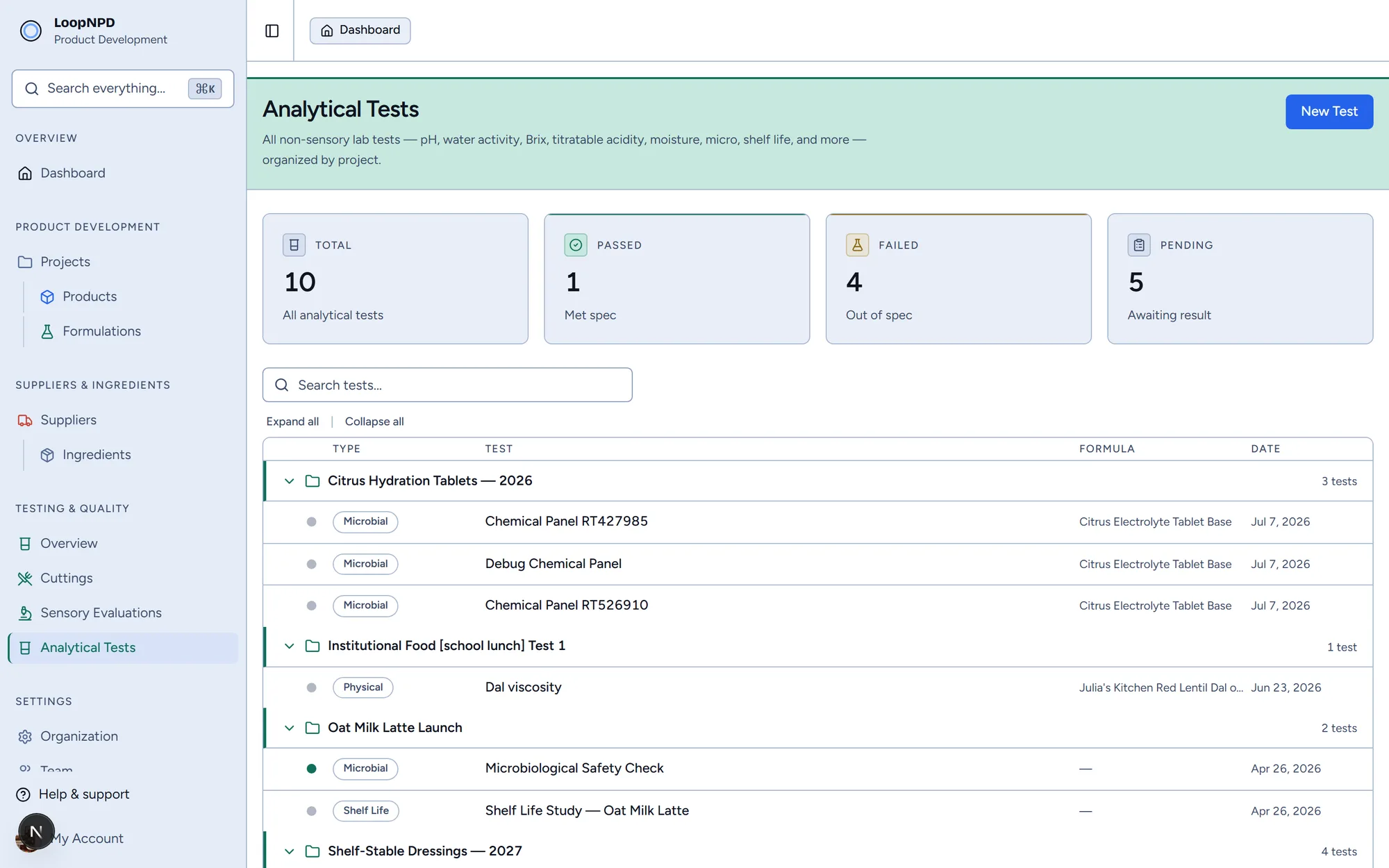The height and width of the screenshot is (868, 1389).
Task: Click the Organization gear icon in sidebar
Action: pos(25,737)
